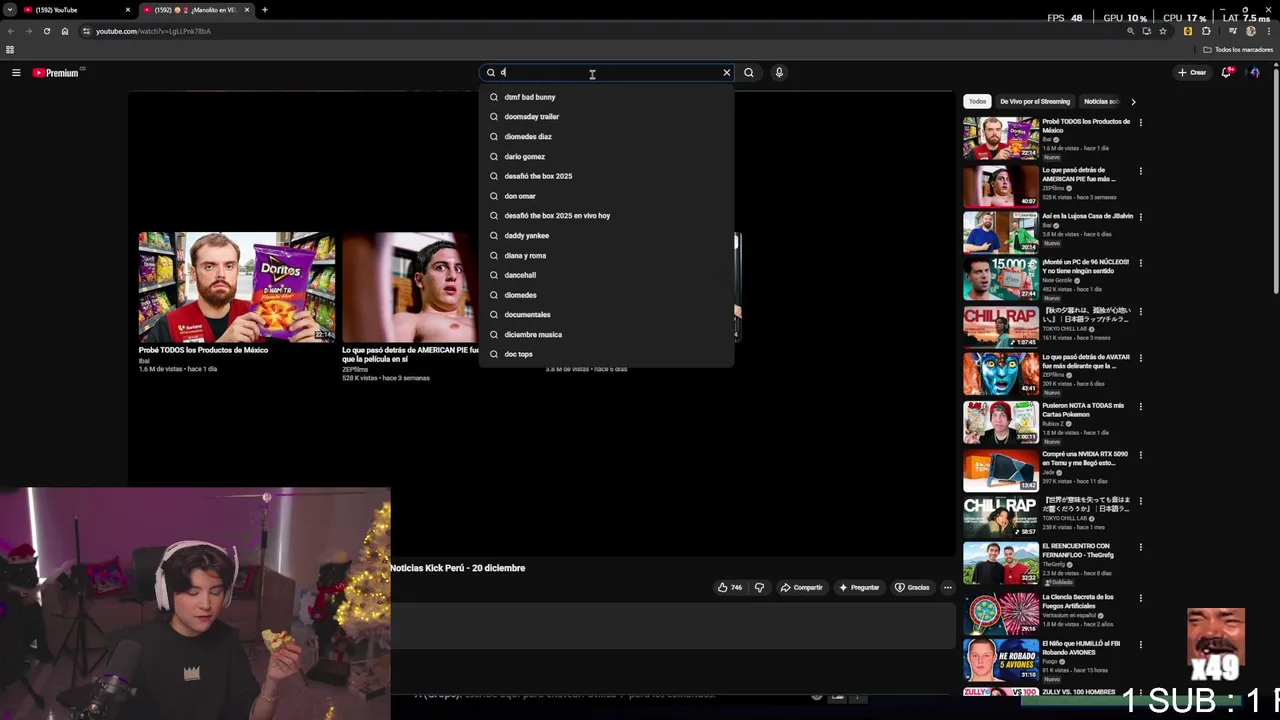1280x720 pixels.
Task: Select the Todos filter chip
Action: coord(977,101)
